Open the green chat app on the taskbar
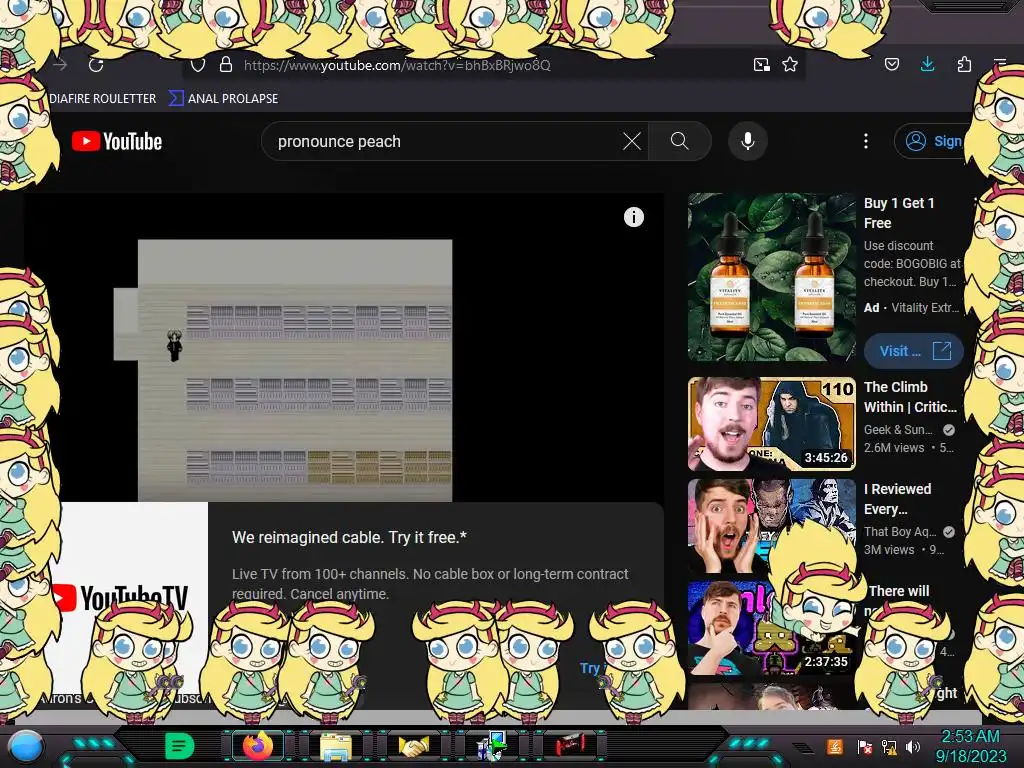Image resolution: width=1024 pixels, height=768 pixels. click(179, 746)
